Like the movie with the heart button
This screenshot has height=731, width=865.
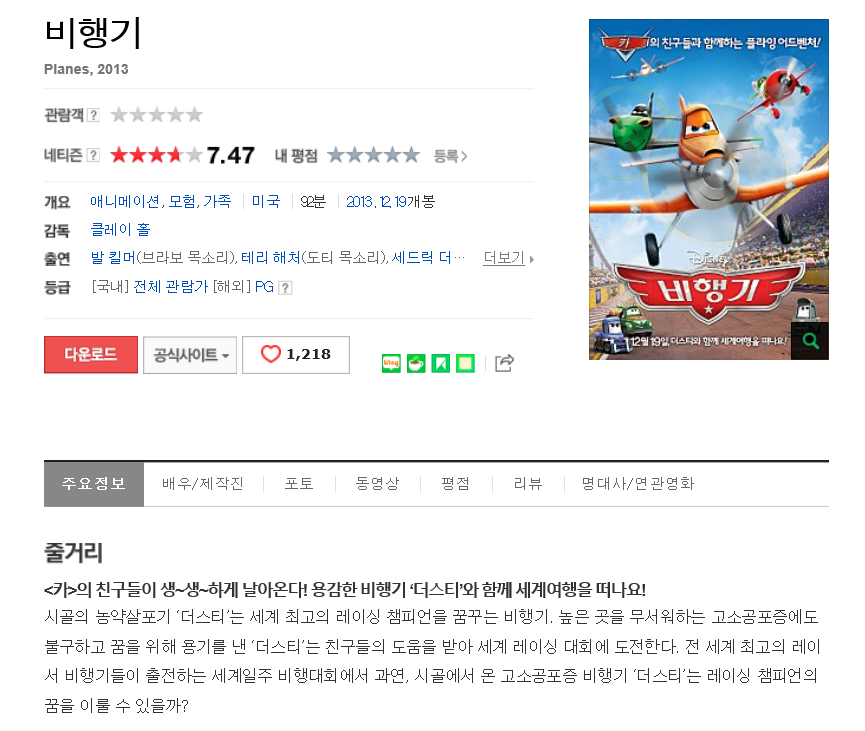(296, 355)
